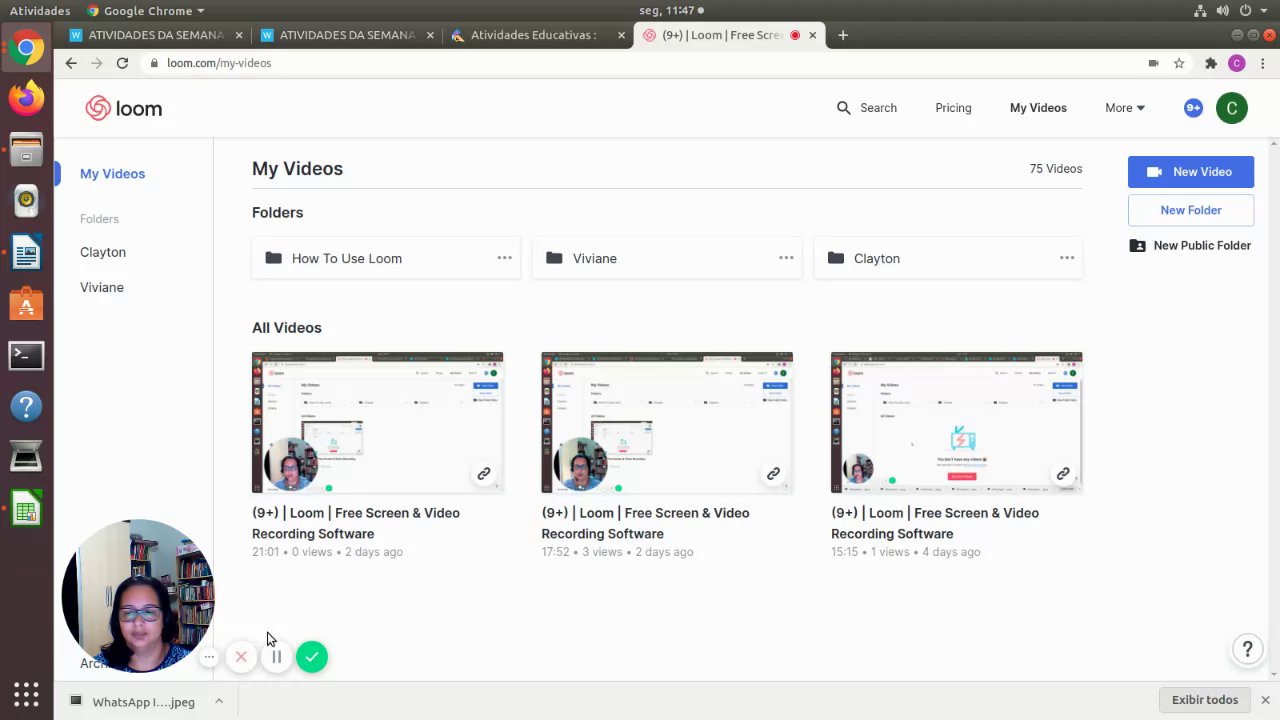Open Viviane folder in the sidebar
The width and height of the screenshot is (1280, 720).
click(102, 287)
